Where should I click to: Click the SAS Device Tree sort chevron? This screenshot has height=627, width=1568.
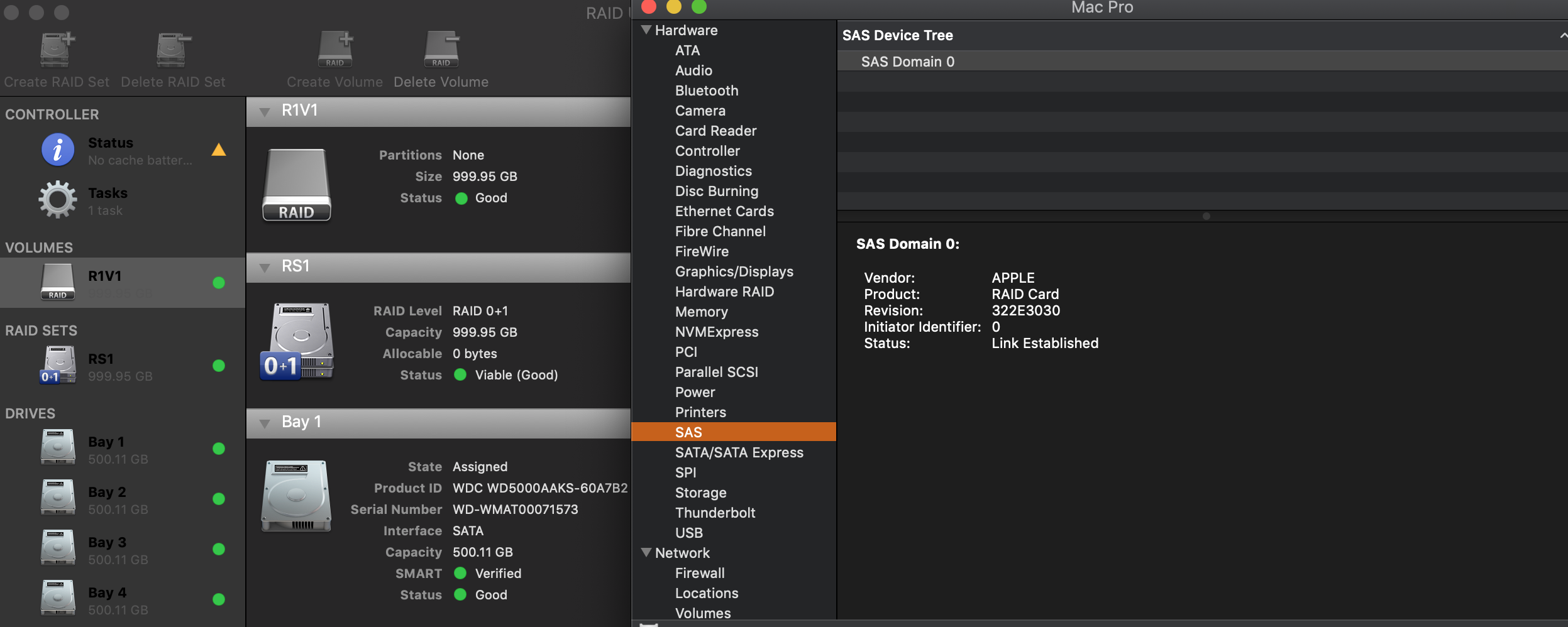coord(1563,36)
